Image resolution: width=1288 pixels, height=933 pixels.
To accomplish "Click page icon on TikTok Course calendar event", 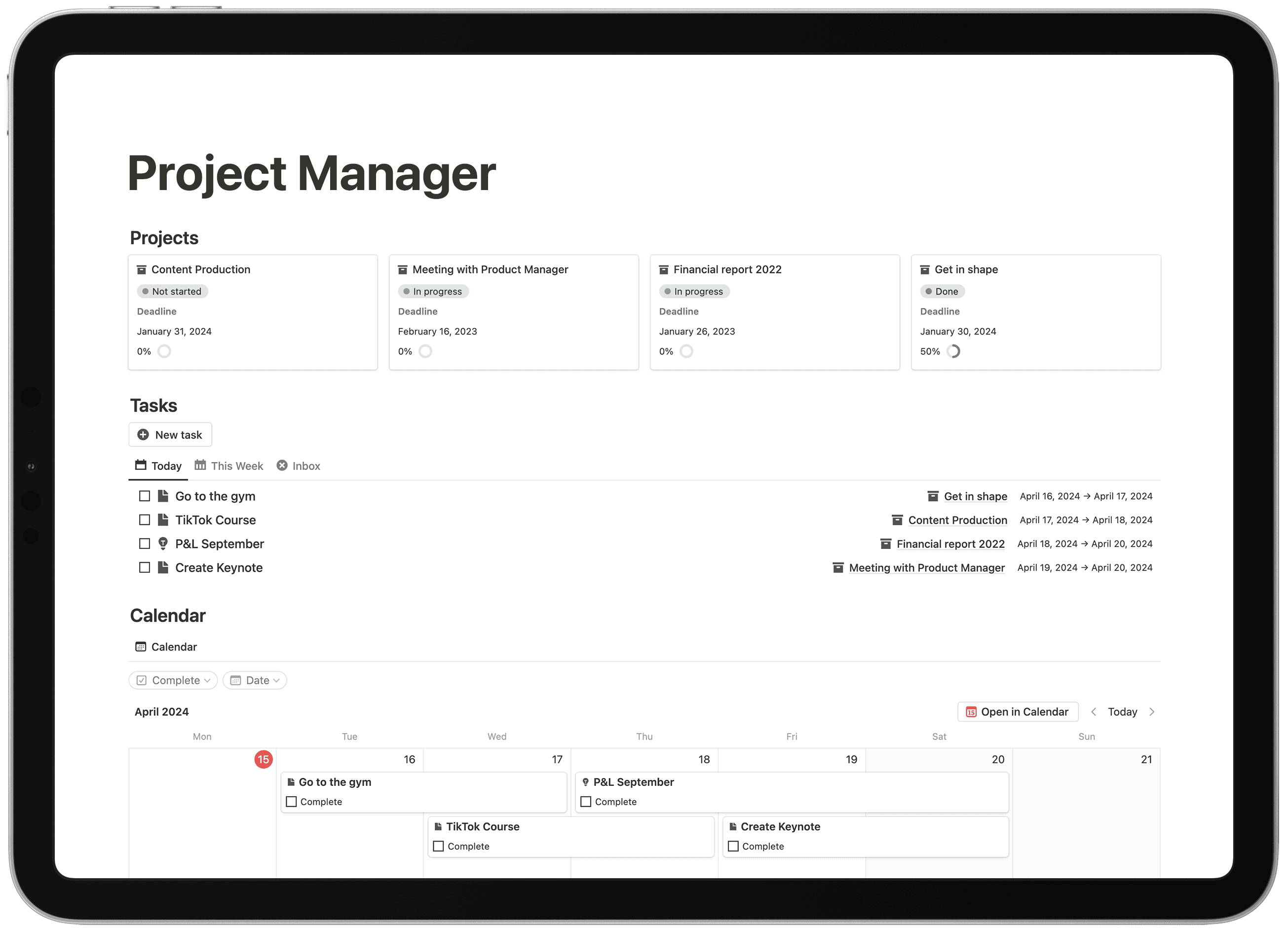I will [438, 827].
